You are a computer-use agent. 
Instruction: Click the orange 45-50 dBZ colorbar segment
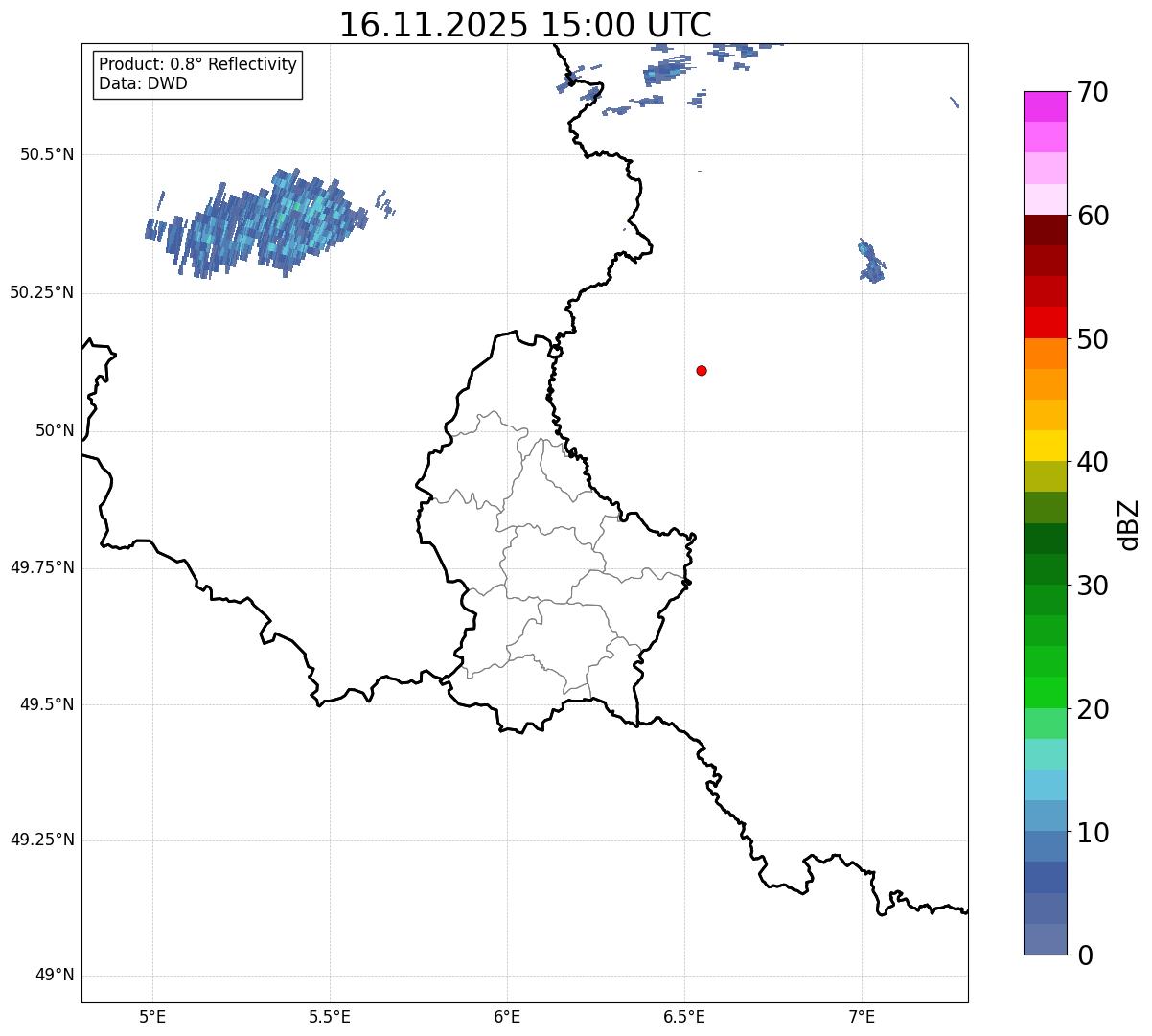[1046, 354]
